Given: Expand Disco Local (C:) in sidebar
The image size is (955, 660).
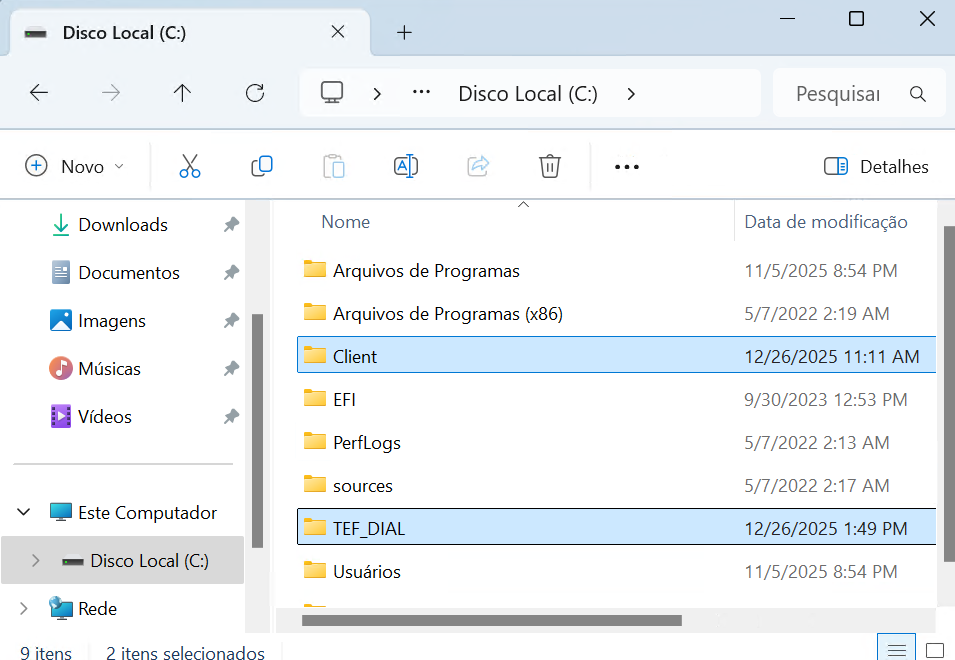Looking at the screenshot, I should tap(35, 560).
